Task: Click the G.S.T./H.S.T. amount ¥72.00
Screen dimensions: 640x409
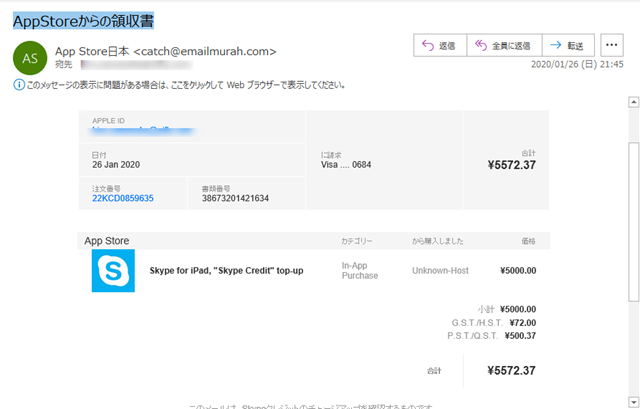Action: pos(522,323)
